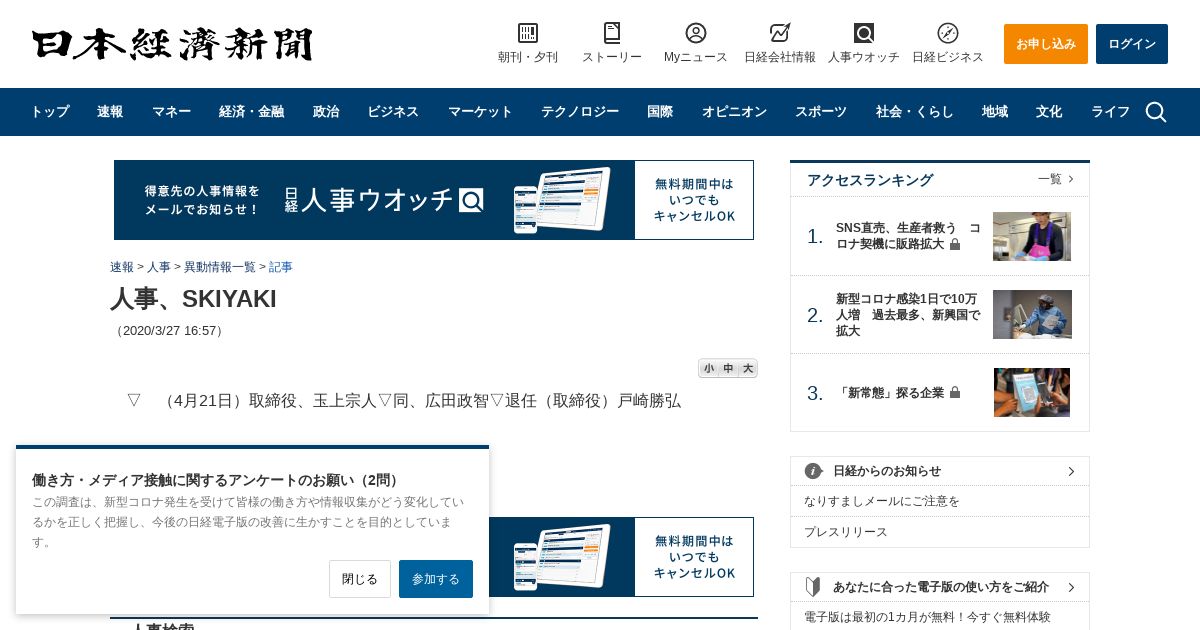1200x630 pixels.
Task: Set font size to 大
Action: (x=747, y=369)
